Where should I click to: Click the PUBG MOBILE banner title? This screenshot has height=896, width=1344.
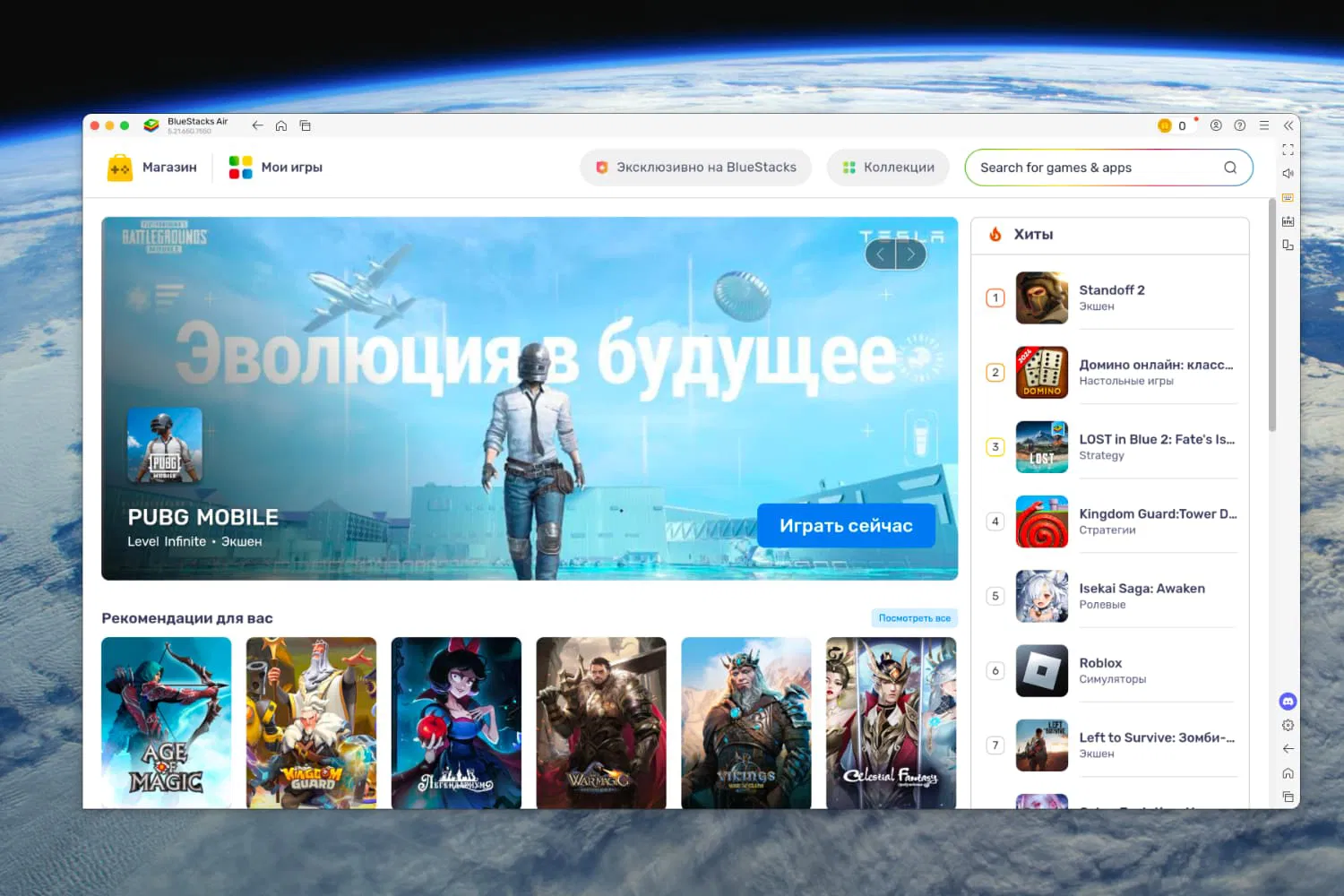(203, 517)
